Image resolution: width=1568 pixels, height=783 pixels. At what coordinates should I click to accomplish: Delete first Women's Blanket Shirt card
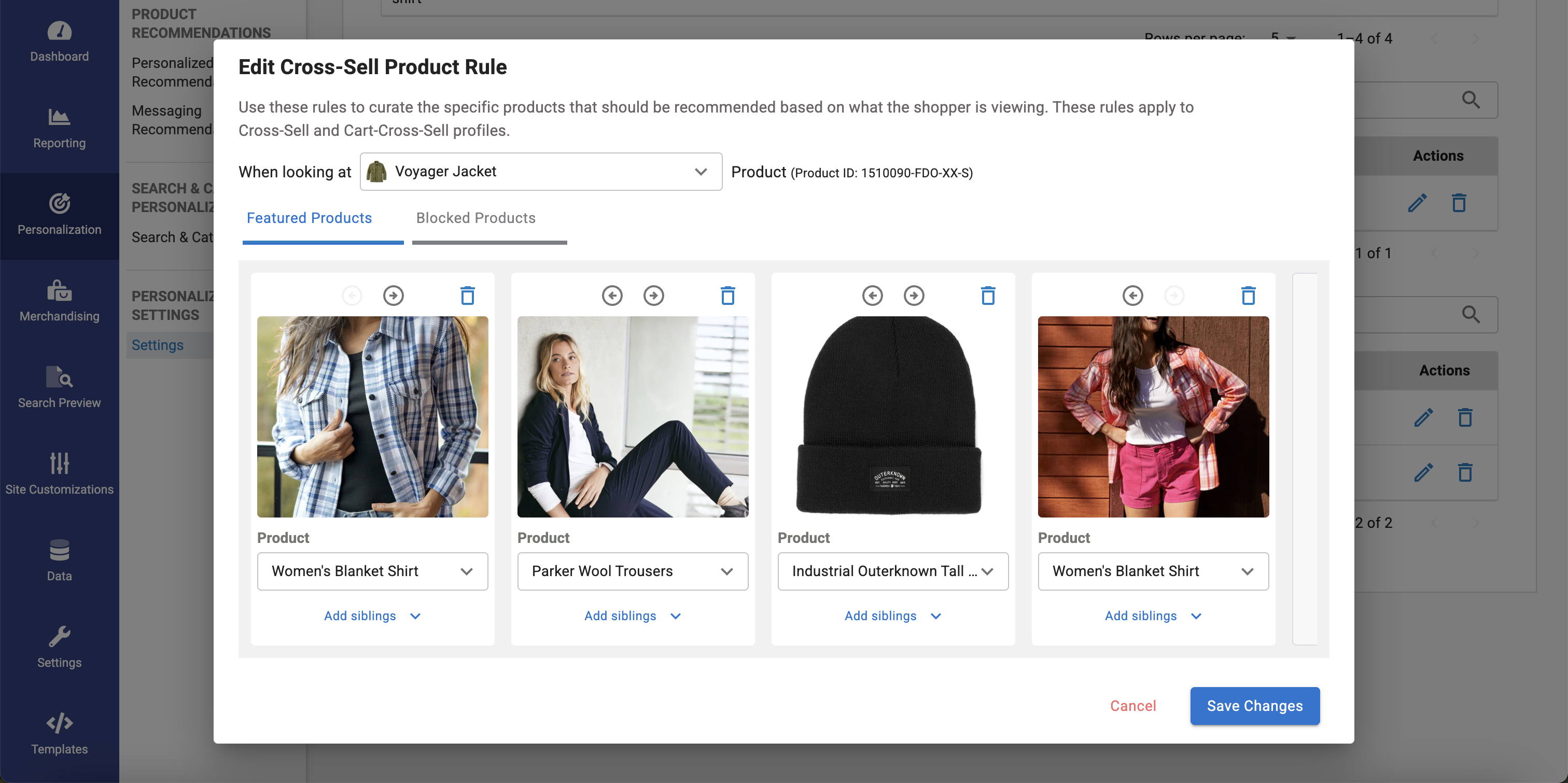468,296
